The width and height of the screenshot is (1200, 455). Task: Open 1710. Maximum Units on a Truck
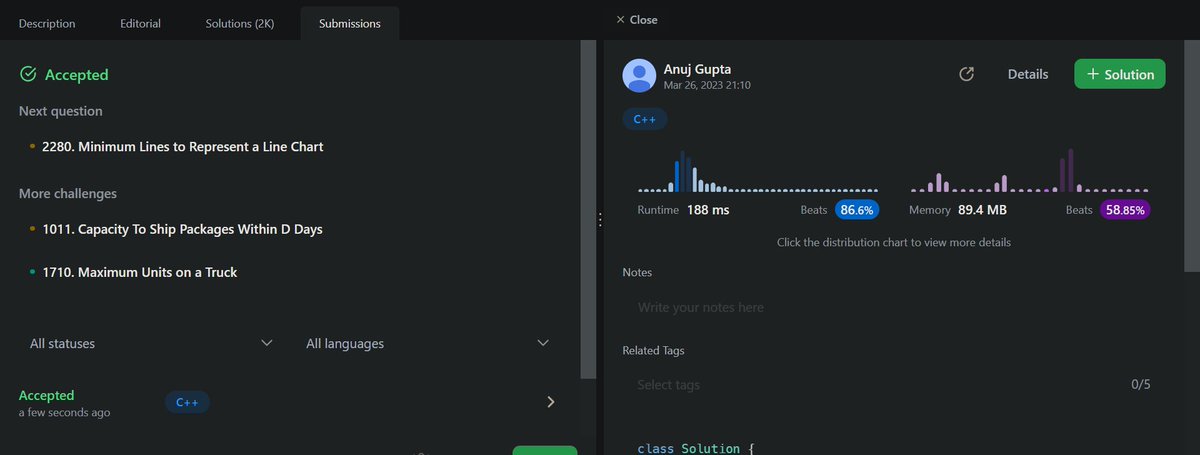[139, 272]
